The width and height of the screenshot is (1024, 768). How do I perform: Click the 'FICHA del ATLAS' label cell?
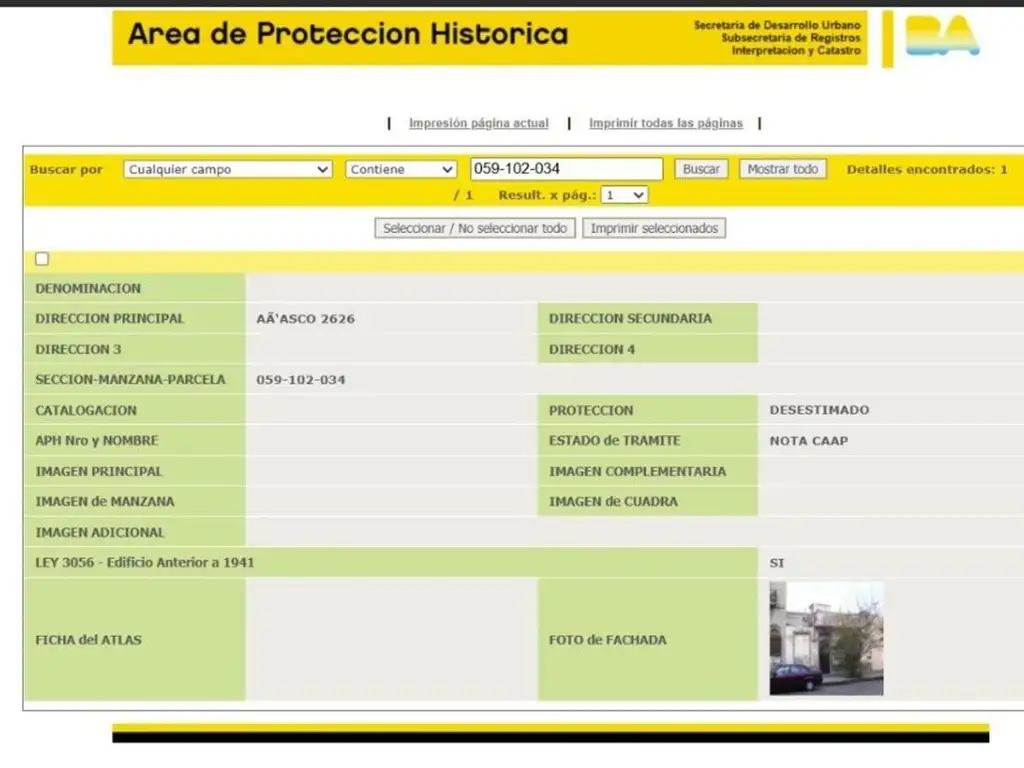89,640
